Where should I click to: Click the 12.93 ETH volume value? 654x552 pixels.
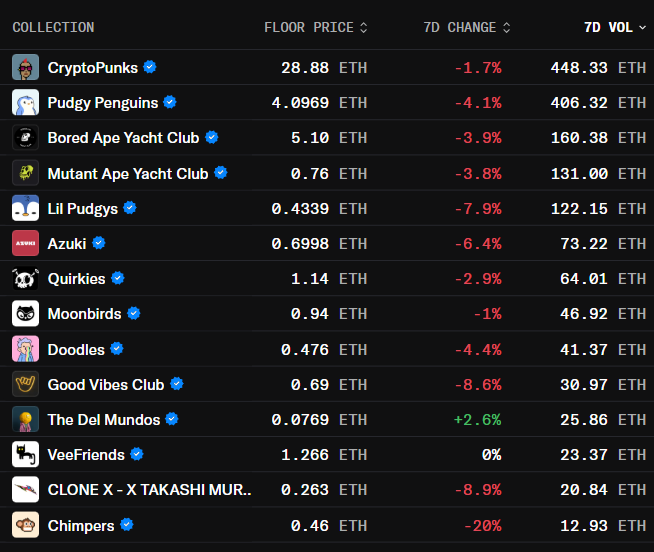[603, 526]
